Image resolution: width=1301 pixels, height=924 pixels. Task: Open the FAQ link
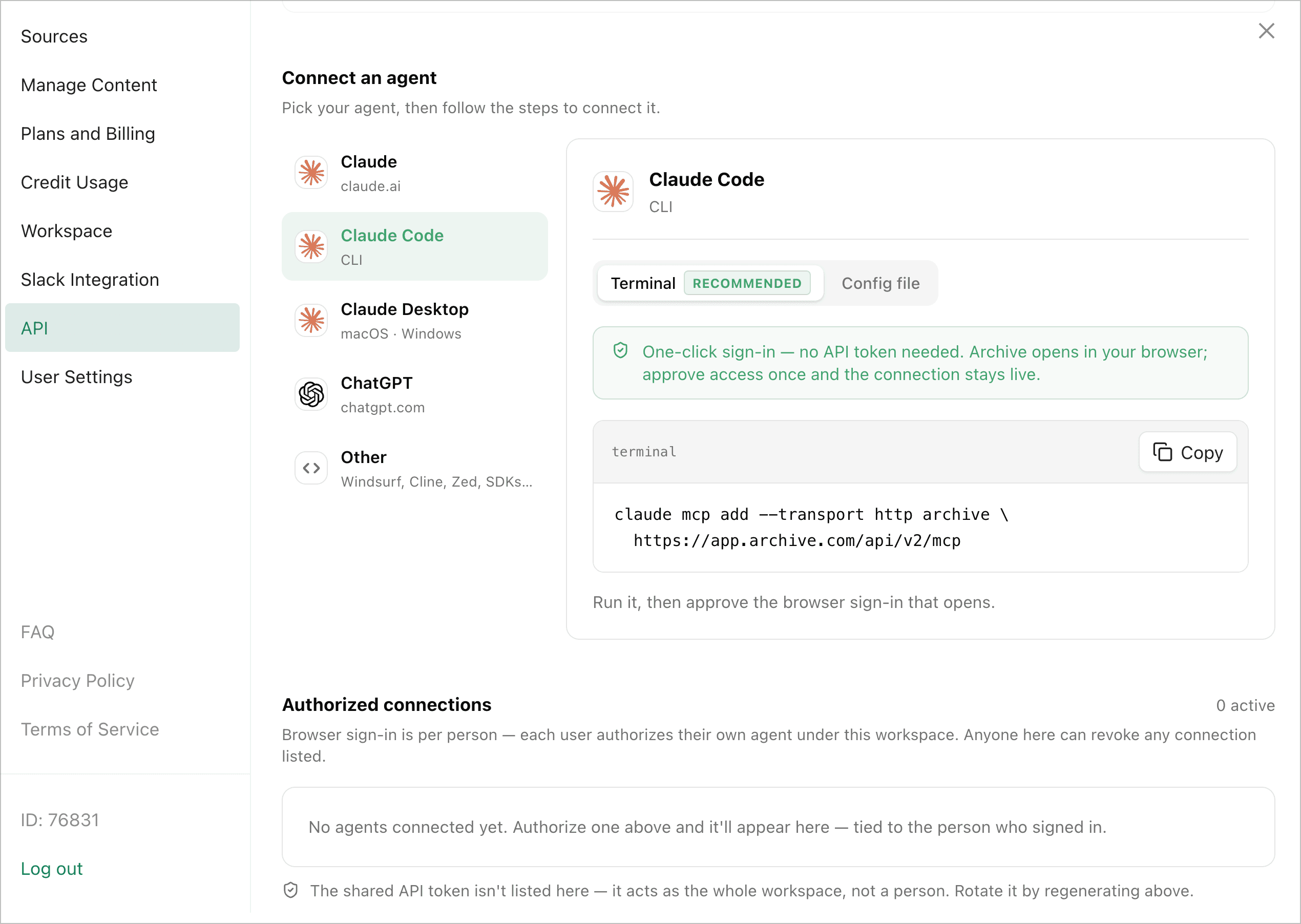(x=37, y=632)
